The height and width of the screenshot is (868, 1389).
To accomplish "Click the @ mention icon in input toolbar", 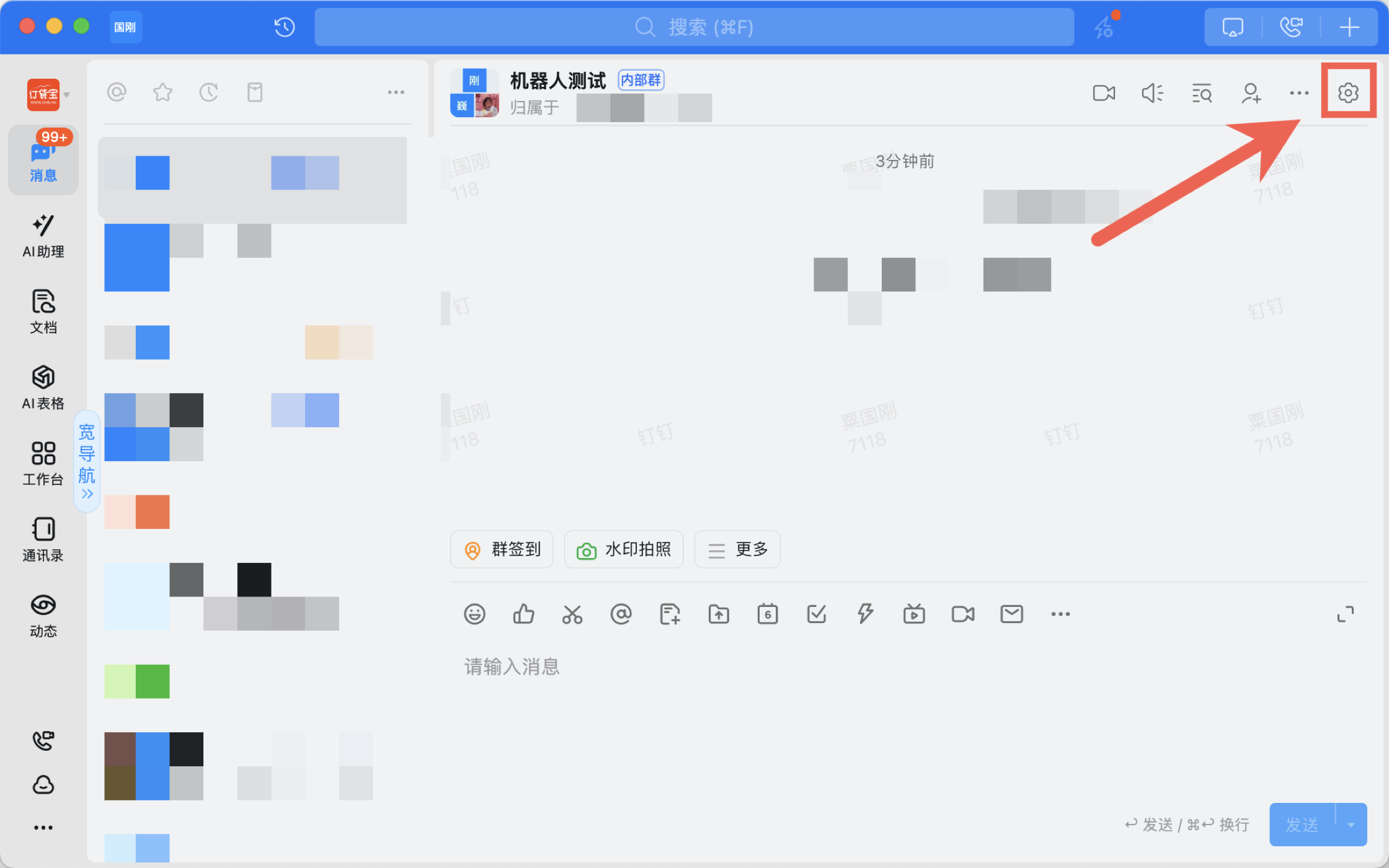I will click(x=621, y=614).
